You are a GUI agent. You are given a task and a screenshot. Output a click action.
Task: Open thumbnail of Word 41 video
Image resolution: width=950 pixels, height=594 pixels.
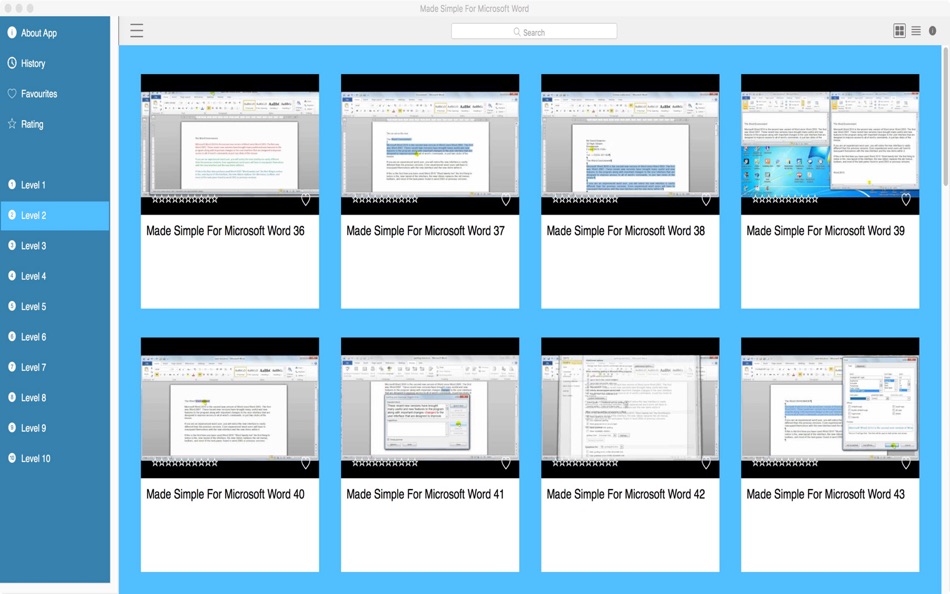(x=430, y=407)
